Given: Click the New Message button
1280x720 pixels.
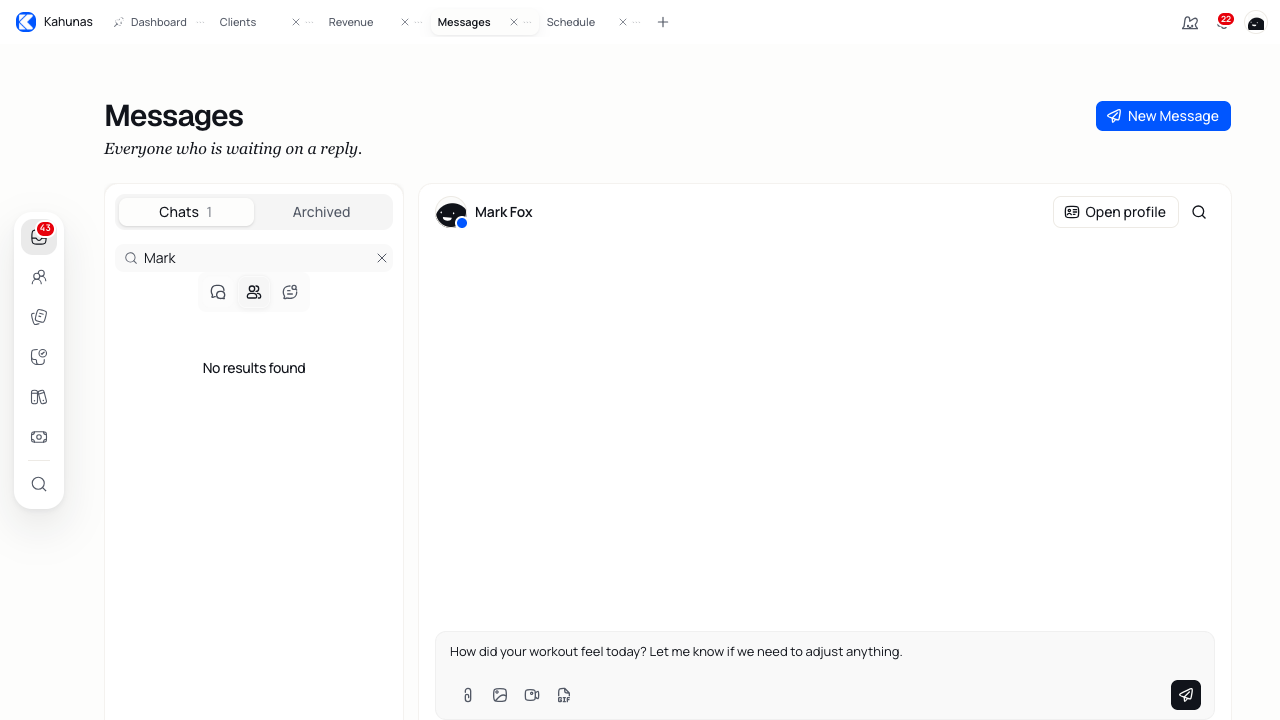Looking at the screenshot, I should (1163, 116).
